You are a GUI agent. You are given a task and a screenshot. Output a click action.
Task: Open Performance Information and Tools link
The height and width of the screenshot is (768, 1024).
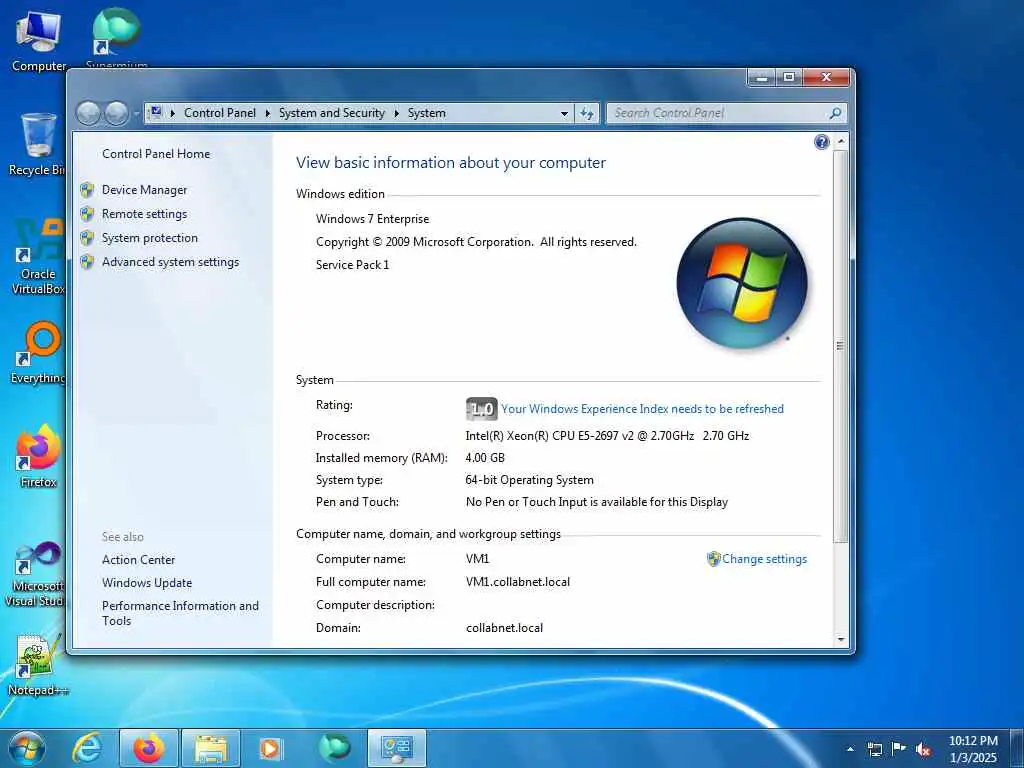pyautogui.click(x=180, y=613)
